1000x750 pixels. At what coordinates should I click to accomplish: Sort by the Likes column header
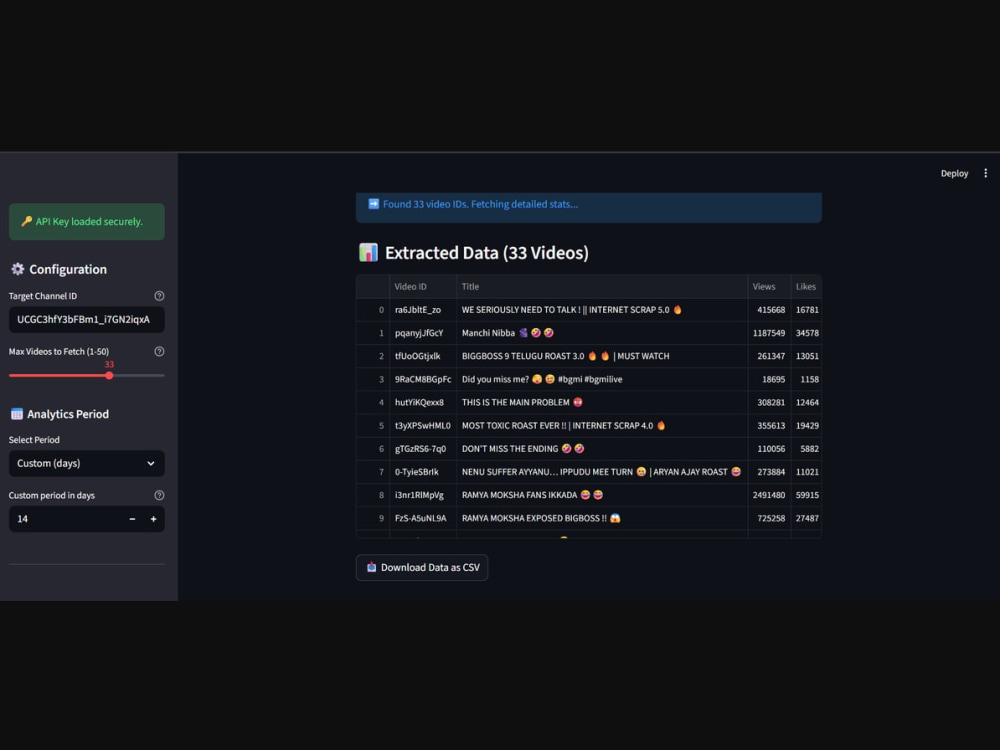[x=806, y=286]
